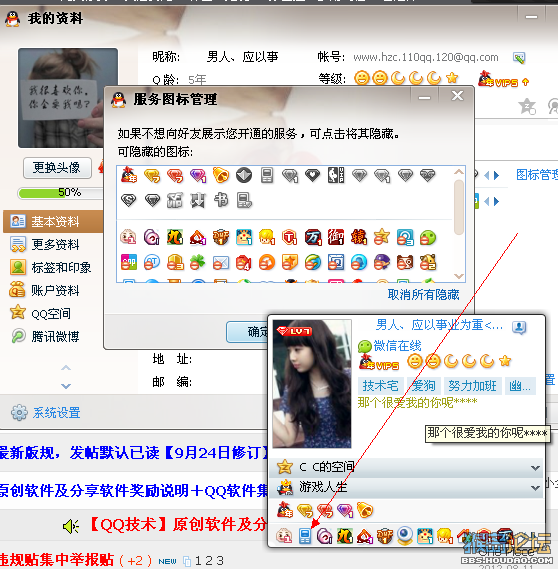Click the dialog icon list scroll-down arrow

459,276
